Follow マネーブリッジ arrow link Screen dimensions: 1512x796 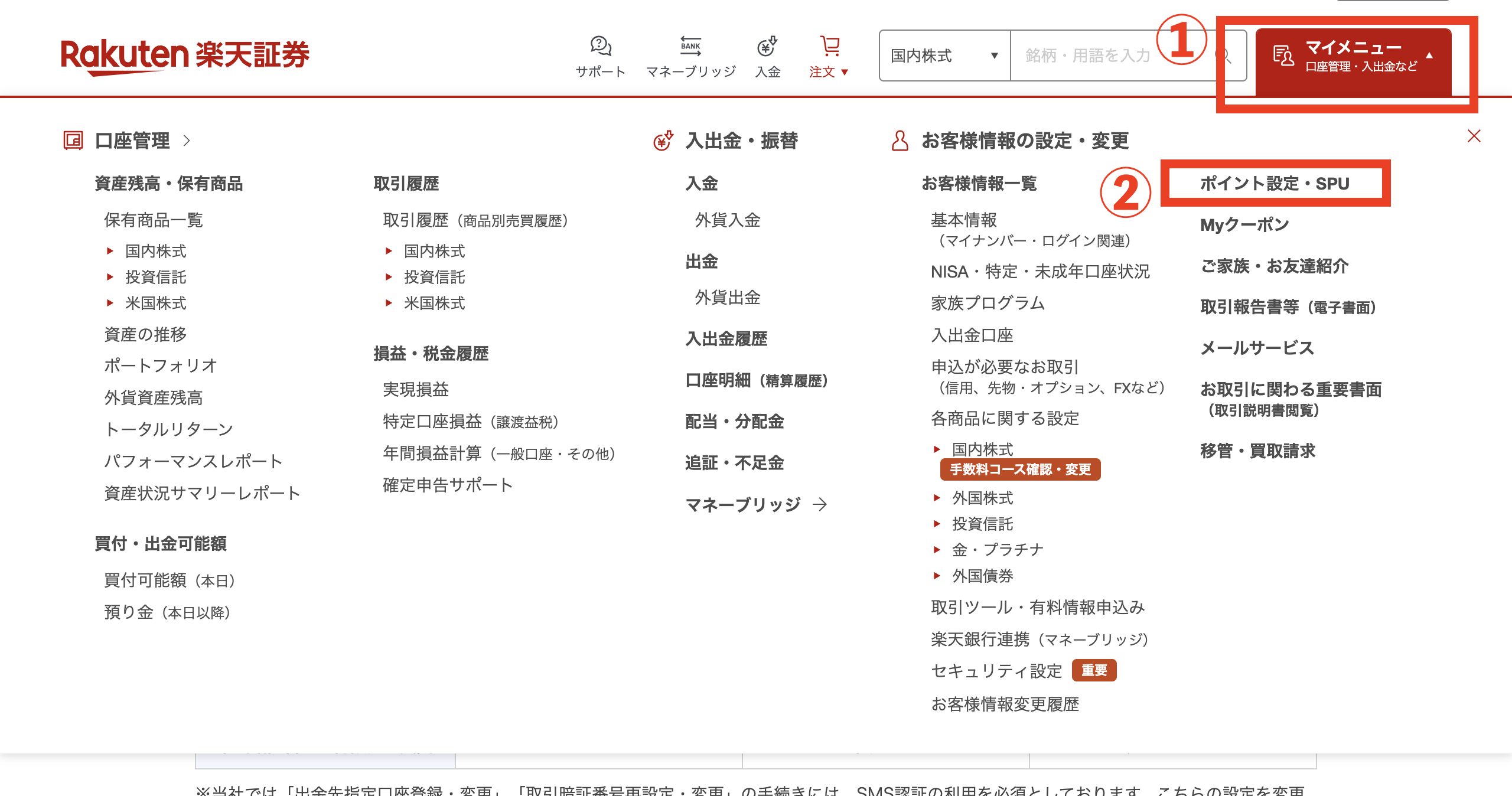[x=756, y=504]
